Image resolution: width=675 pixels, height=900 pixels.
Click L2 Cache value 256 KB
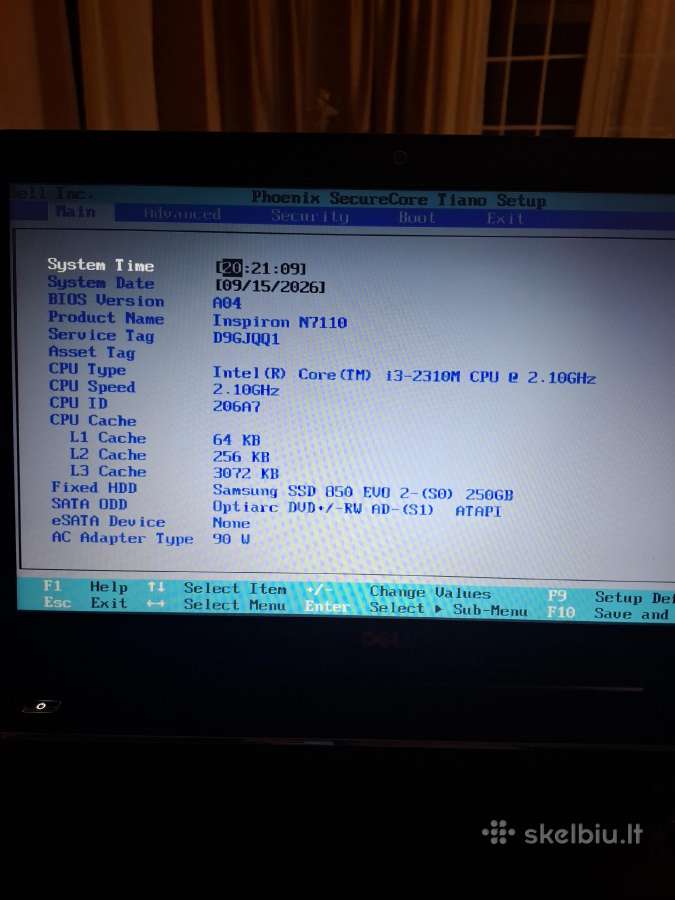coord(241,457)
